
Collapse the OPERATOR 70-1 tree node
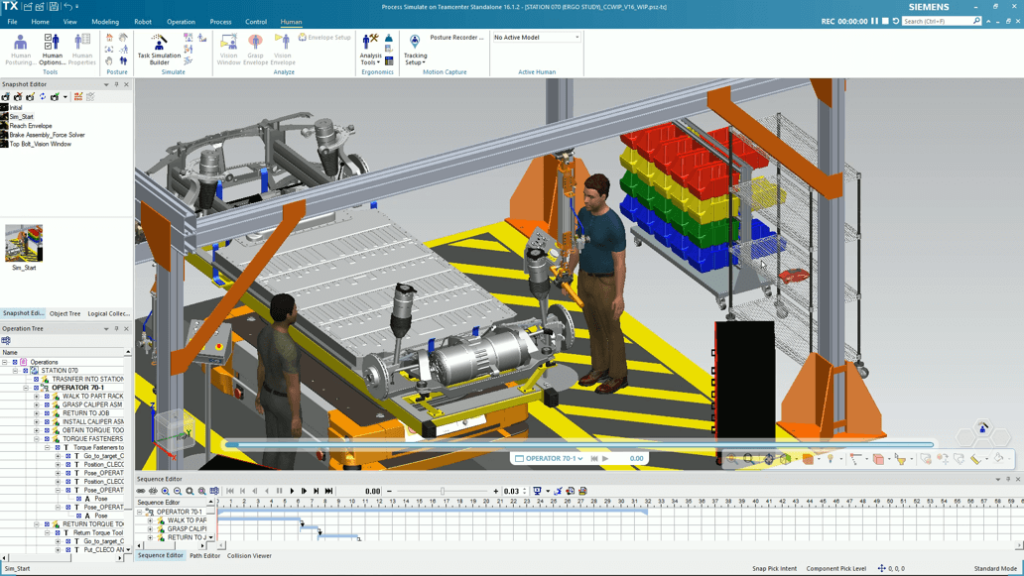point(26,388)
